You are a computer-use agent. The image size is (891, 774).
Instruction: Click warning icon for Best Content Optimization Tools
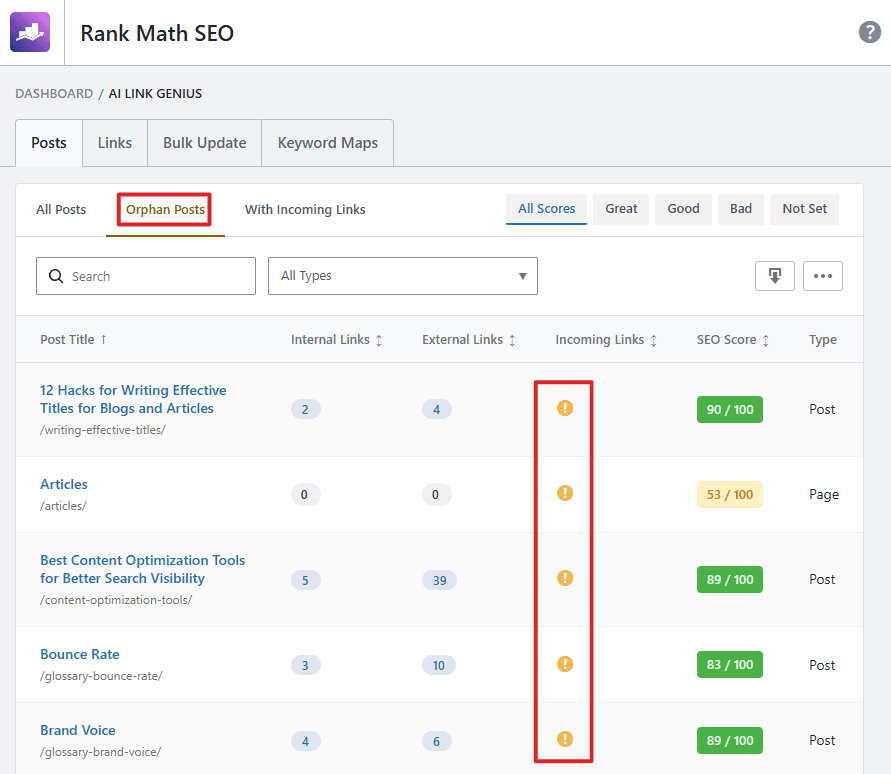[x=565, y=578]
